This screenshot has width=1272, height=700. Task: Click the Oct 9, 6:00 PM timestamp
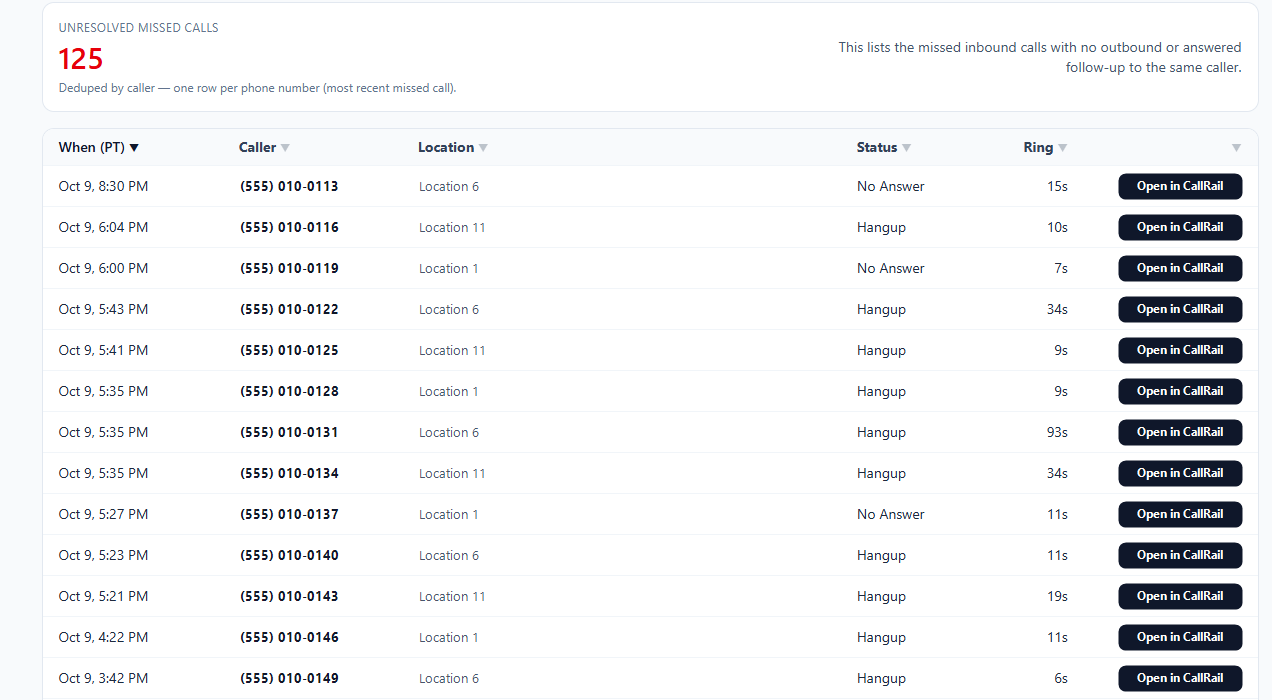coord(103,269)
